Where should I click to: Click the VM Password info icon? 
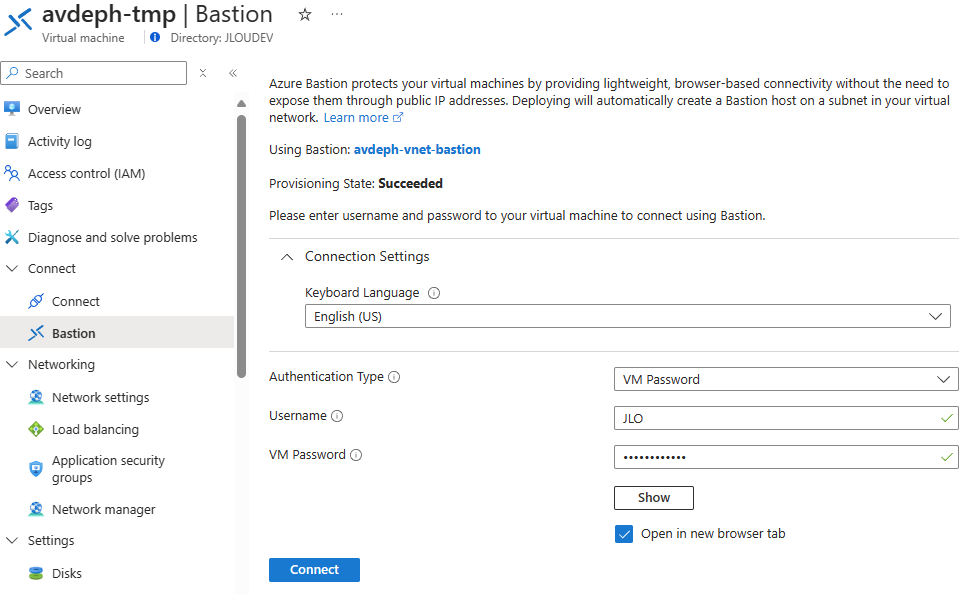click(356, 455)
